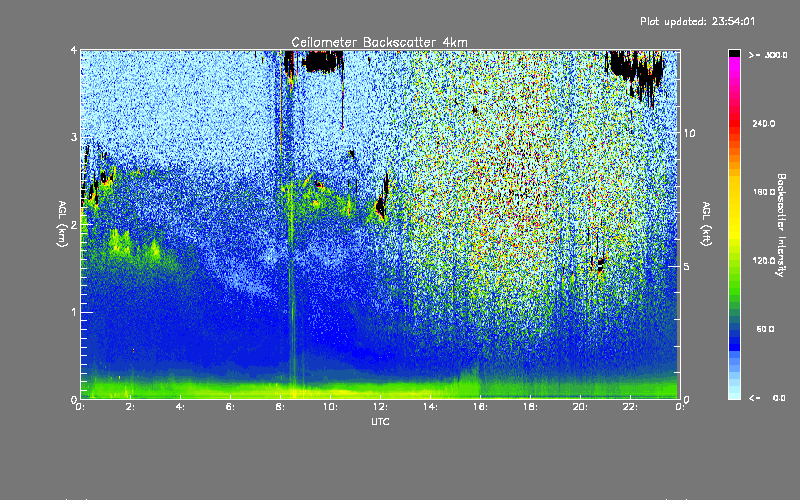This screenshot has width=800, height=500.
Task: Click the "6:" tick on the UTC axis
Action: pos(230,407)
